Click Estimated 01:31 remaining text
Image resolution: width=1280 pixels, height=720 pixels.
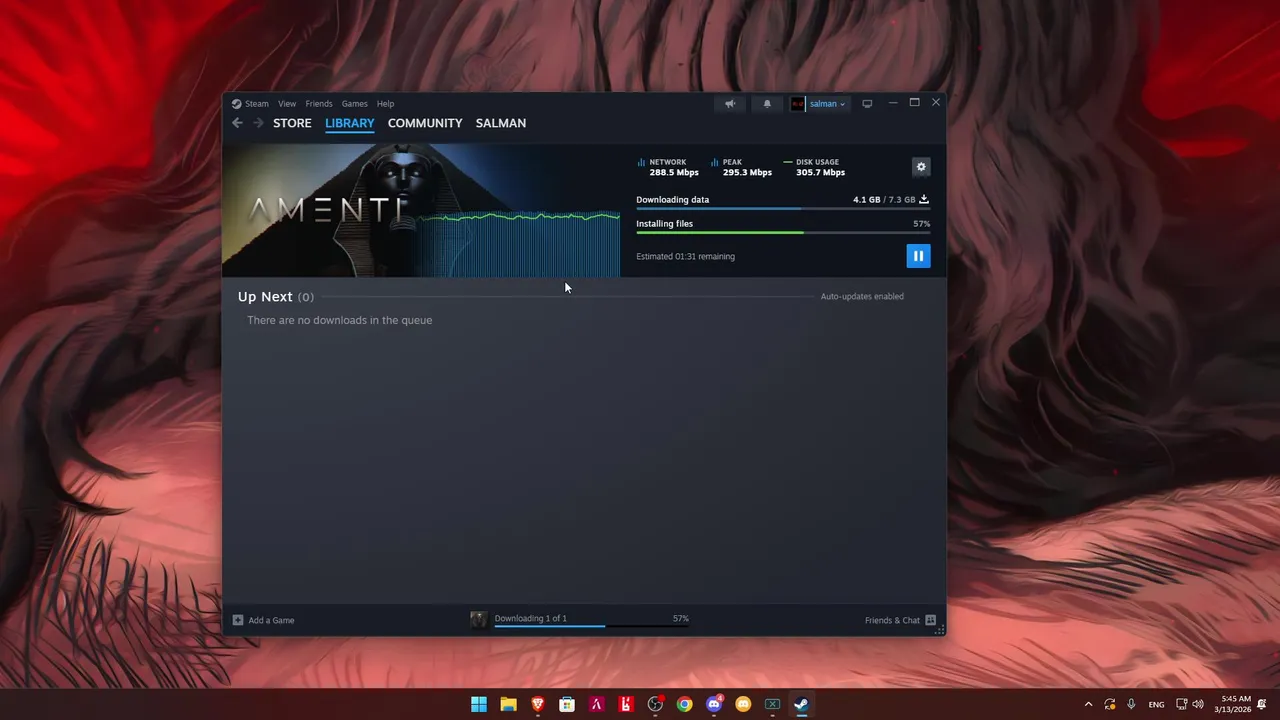point(685,256)
